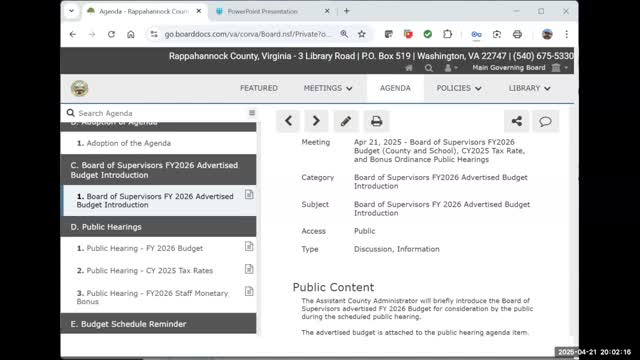Expand the LIBRARY dropdown menu
Image resolution: width=640 pixels, height=360 pixels.
(529, 88)
